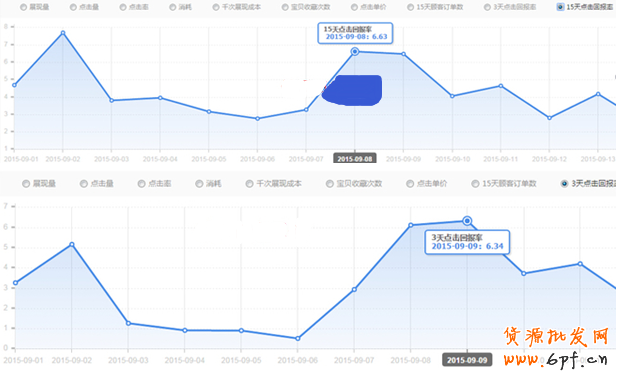Select 15天顾客订单数 radio in lower chart
Screen dimensions: 618x381
coord(476,184)
